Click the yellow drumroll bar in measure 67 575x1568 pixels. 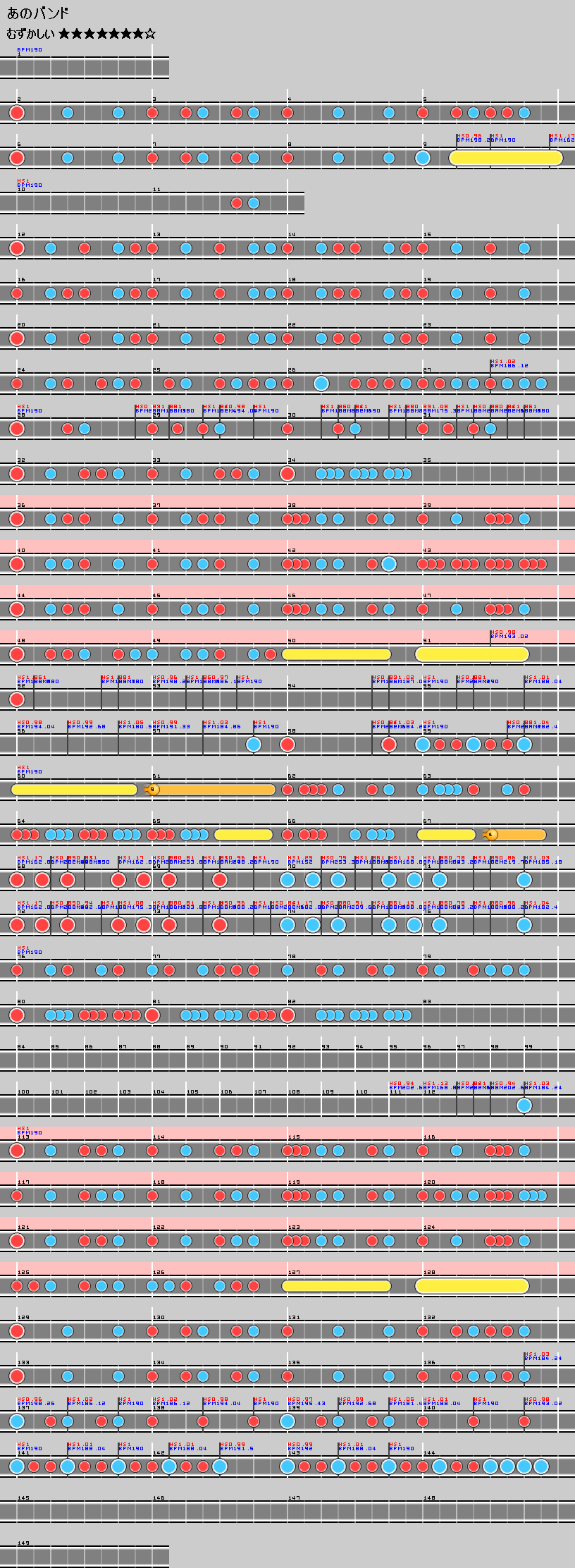(x=446, y=835)
